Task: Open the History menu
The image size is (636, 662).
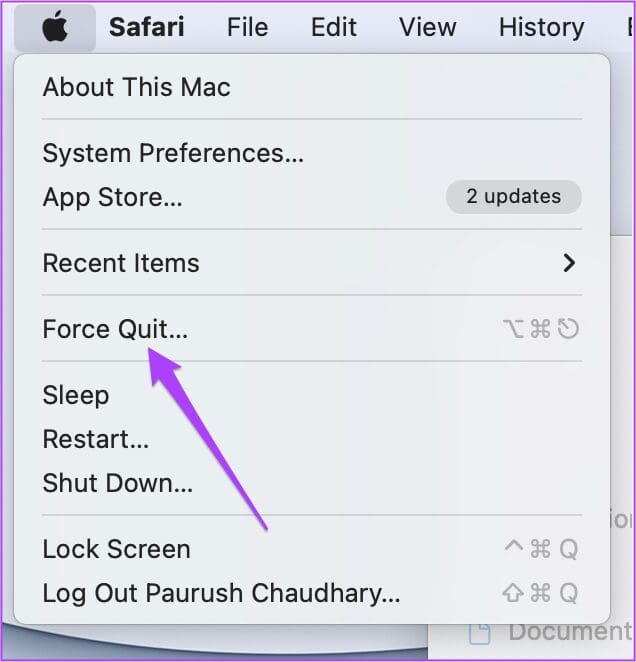Action: click(x=540, y=28)
